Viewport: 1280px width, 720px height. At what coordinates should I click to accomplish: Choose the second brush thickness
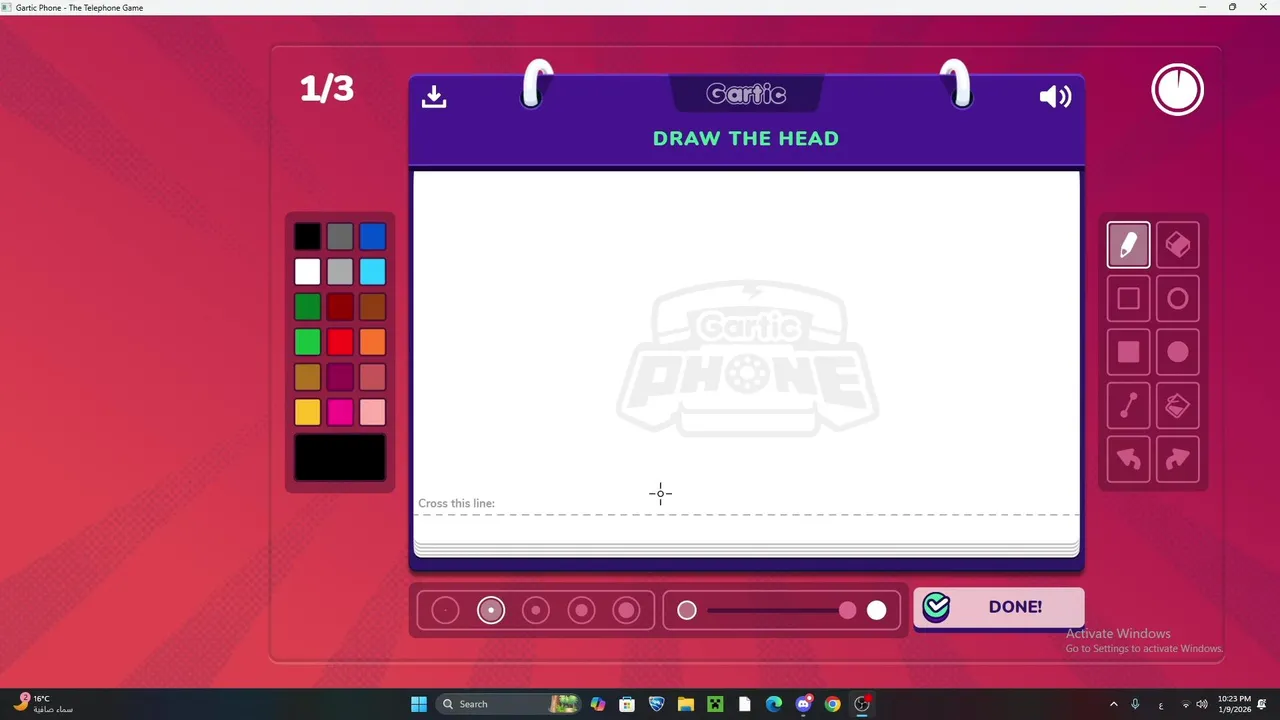click(x=491, y=610)
